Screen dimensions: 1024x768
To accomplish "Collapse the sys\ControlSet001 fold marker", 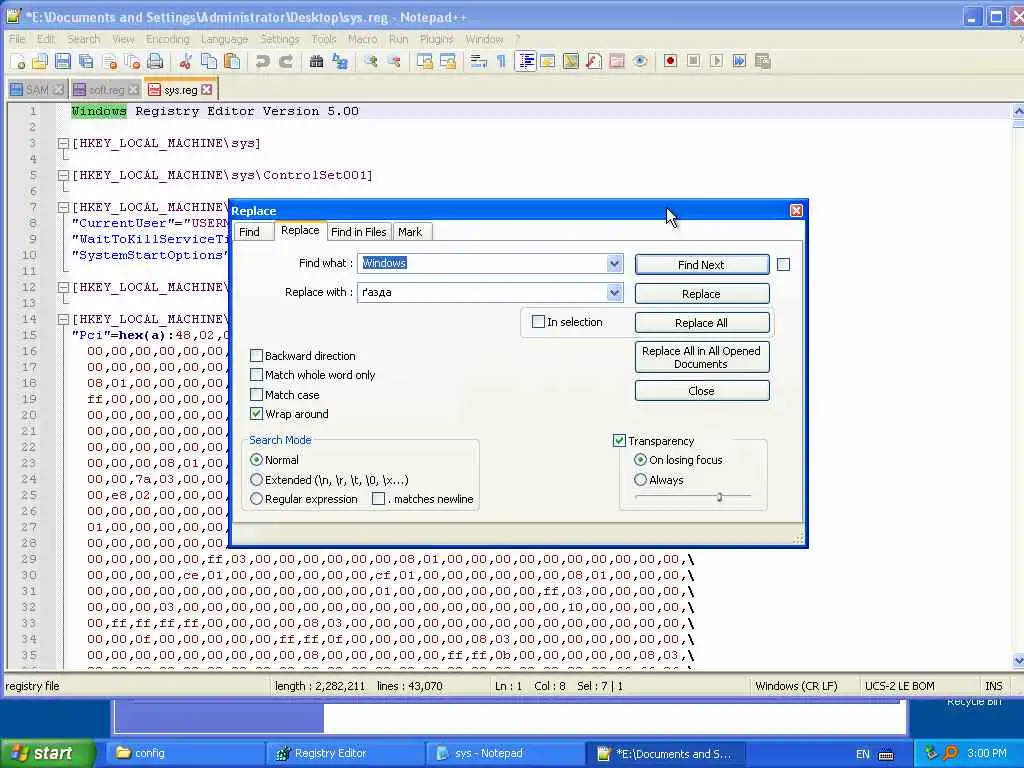I will point(63,175).
